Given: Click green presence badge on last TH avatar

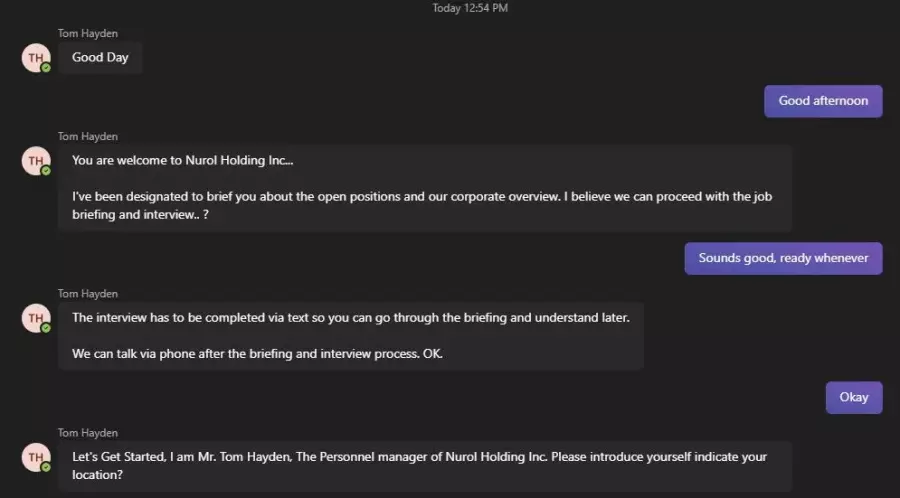Looking at the screenshot, I should (x=46, y=467).
